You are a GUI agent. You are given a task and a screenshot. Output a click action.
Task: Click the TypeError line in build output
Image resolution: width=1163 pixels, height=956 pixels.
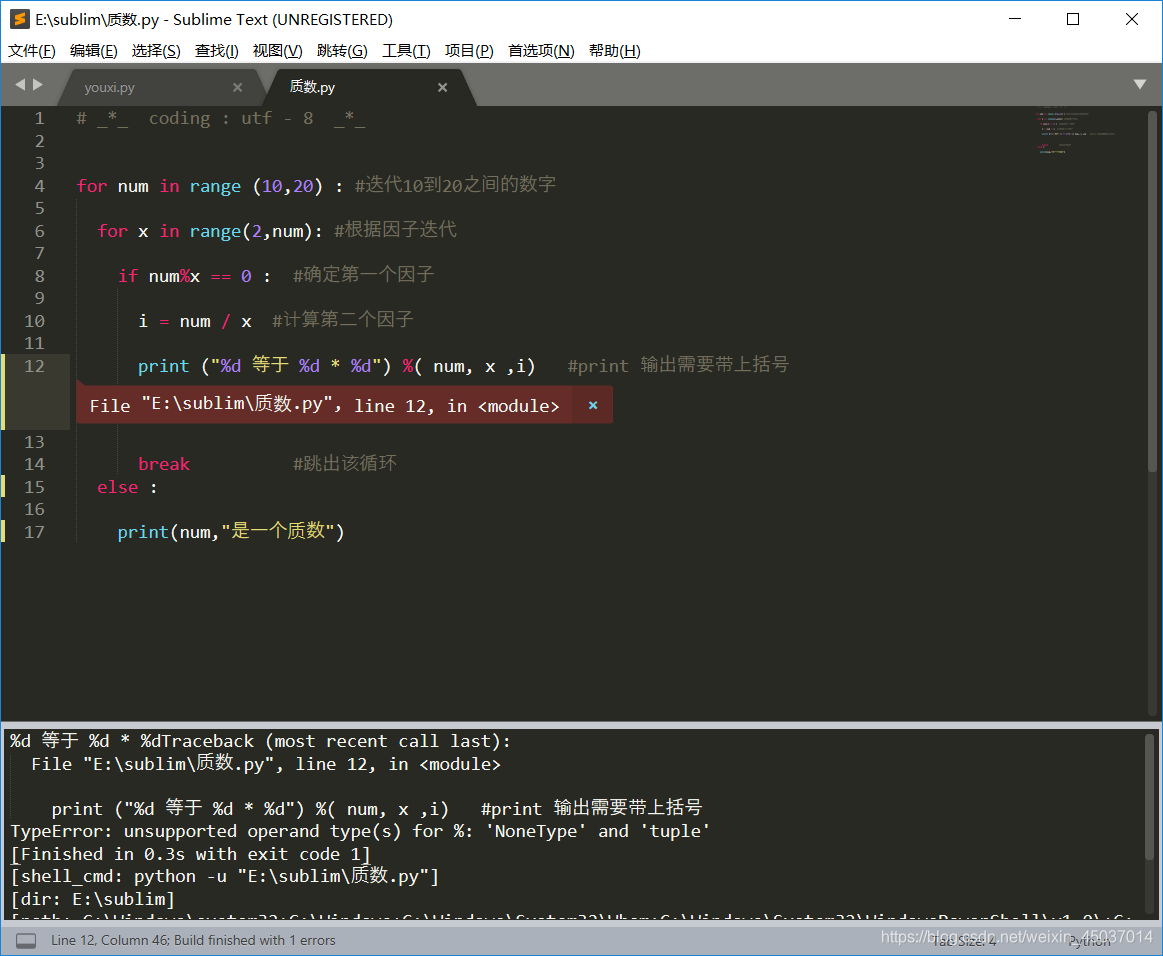coord(360,831)
